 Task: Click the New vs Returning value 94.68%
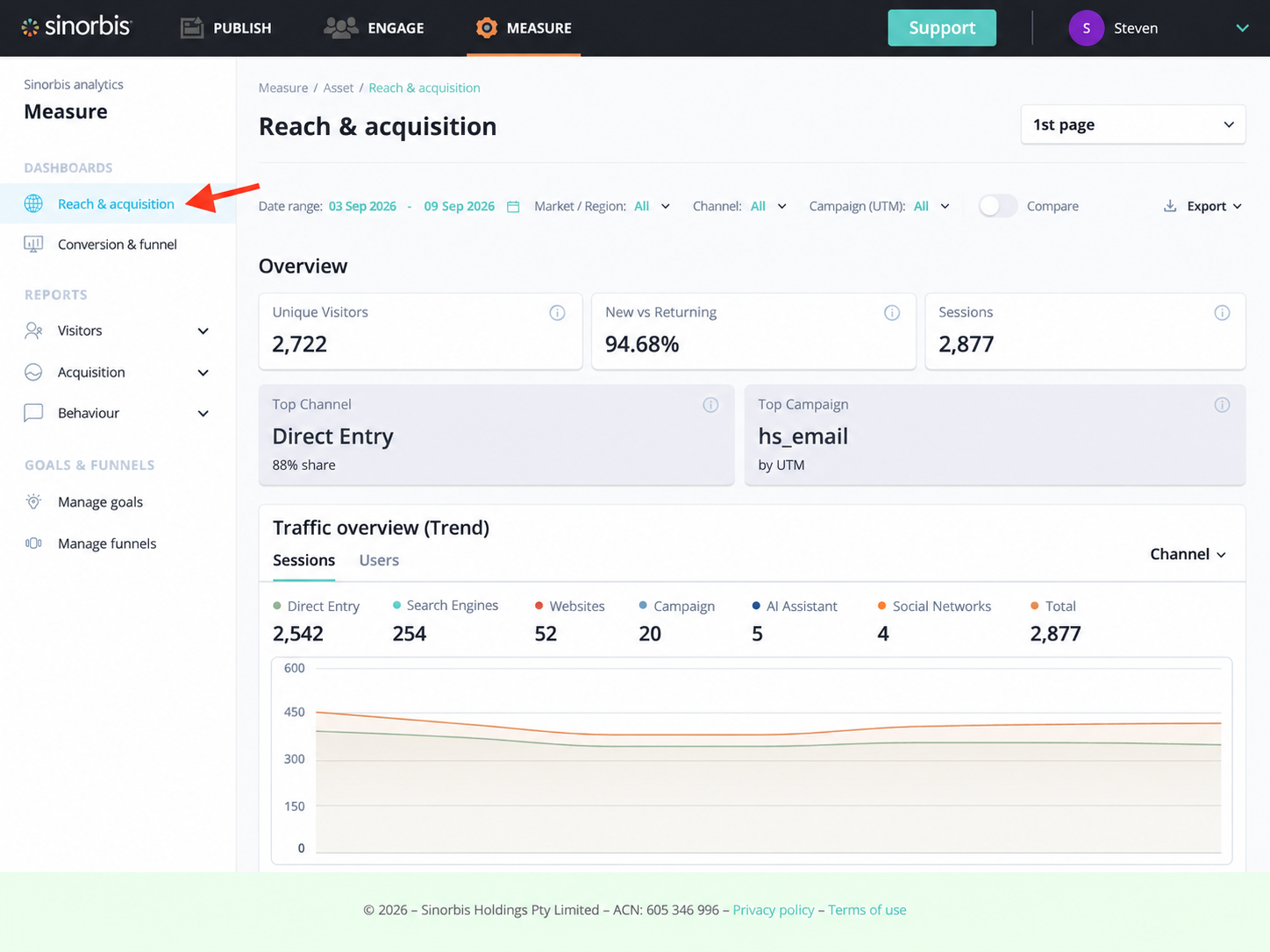pyautogui.click(x=642, y=344)
